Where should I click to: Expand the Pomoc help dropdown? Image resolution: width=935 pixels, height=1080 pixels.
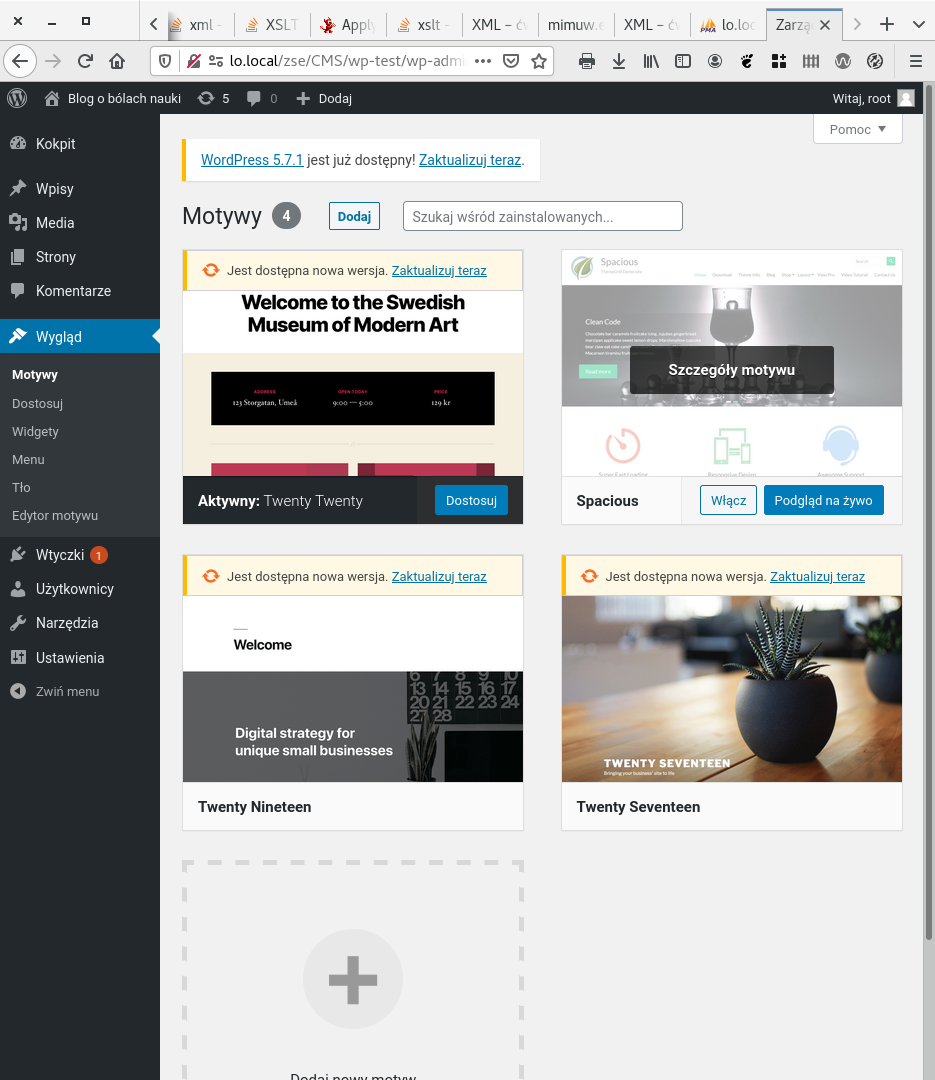click(858, 129)
